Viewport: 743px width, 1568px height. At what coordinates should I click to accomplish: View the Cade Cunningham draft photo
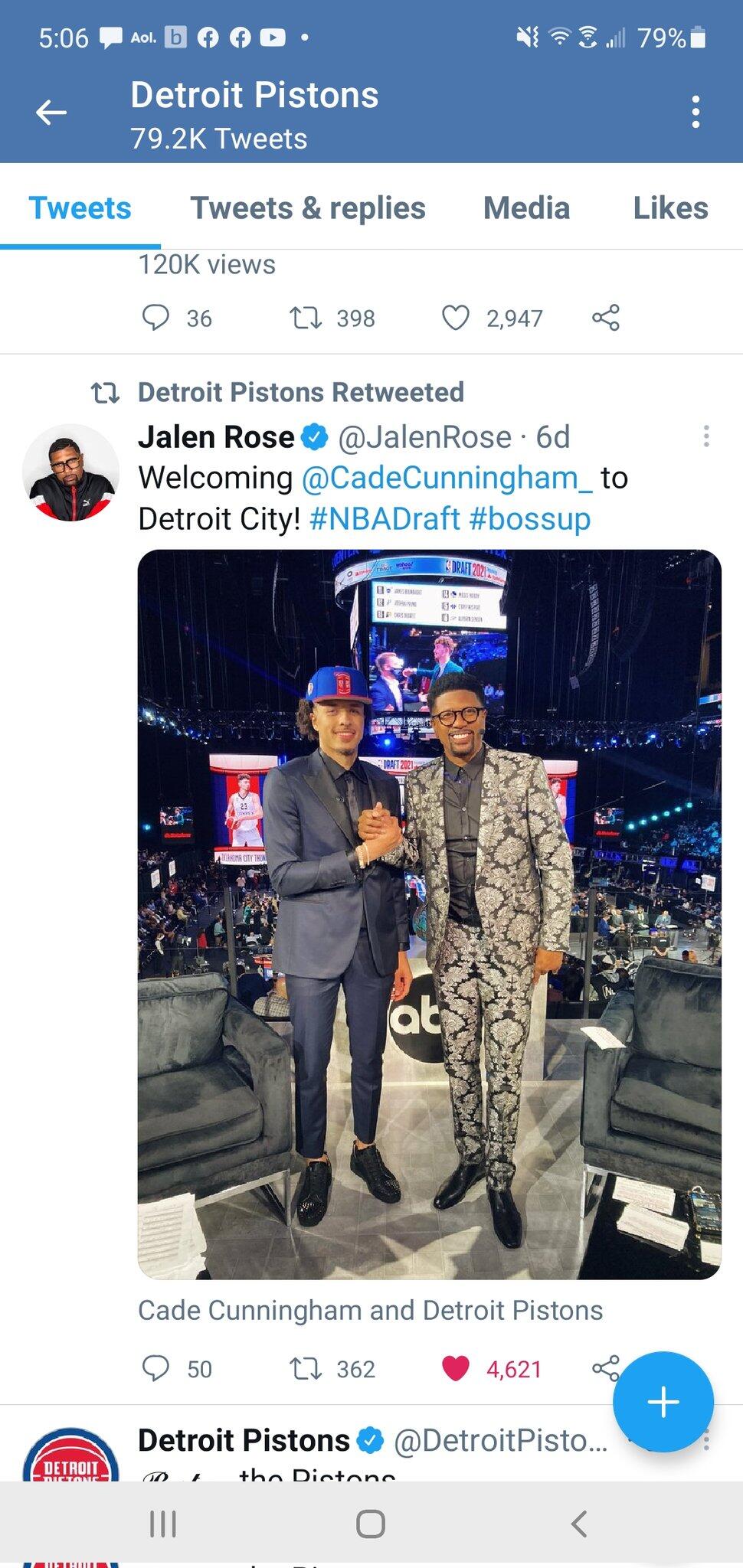430,914
